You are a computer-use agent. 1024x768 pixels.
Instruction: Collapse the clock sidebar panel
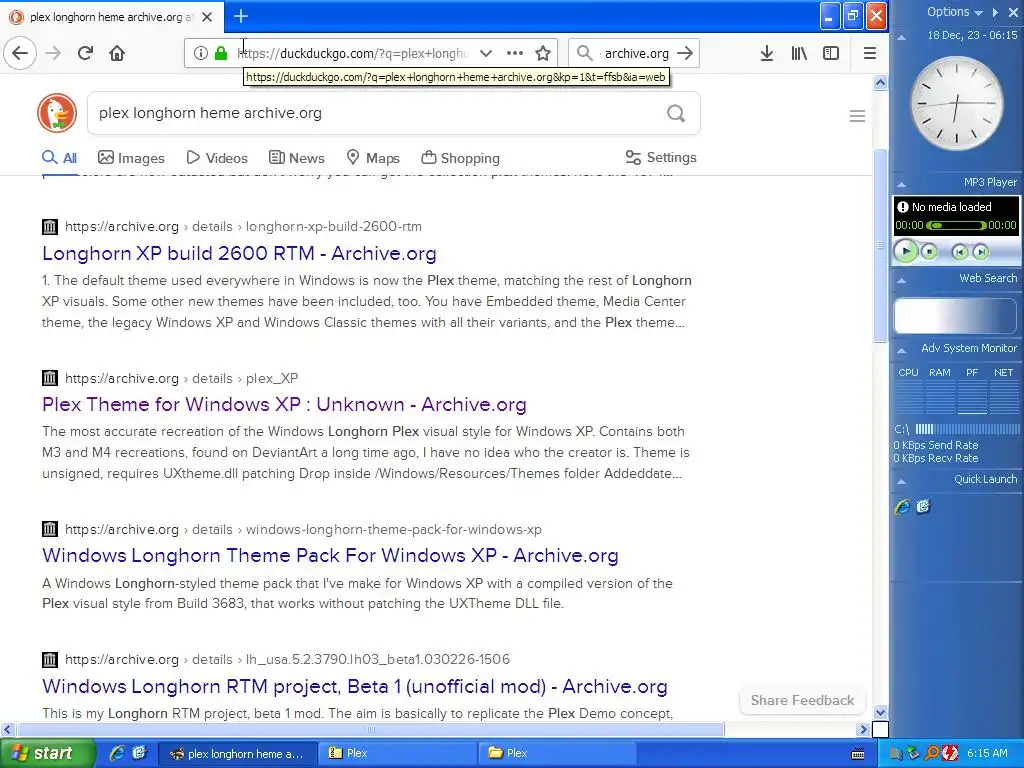901,37
